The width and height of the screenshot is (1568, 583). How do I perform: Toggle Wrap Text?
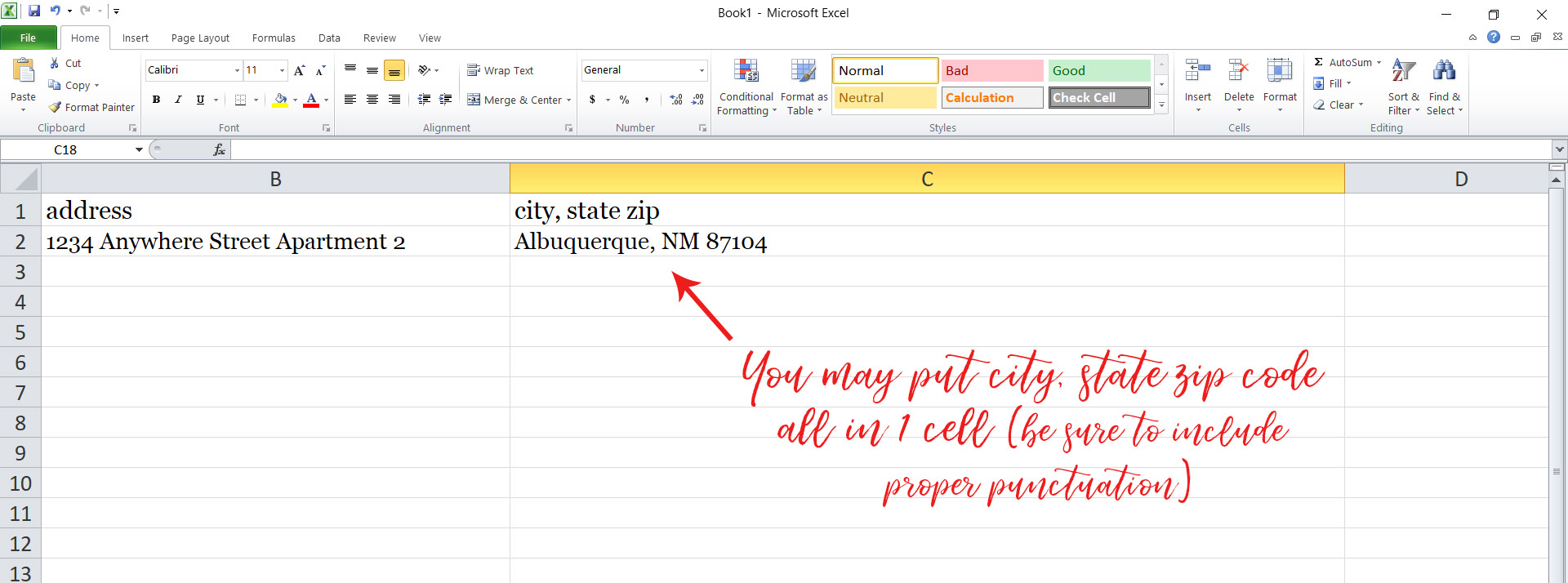[x=500, y=70]
